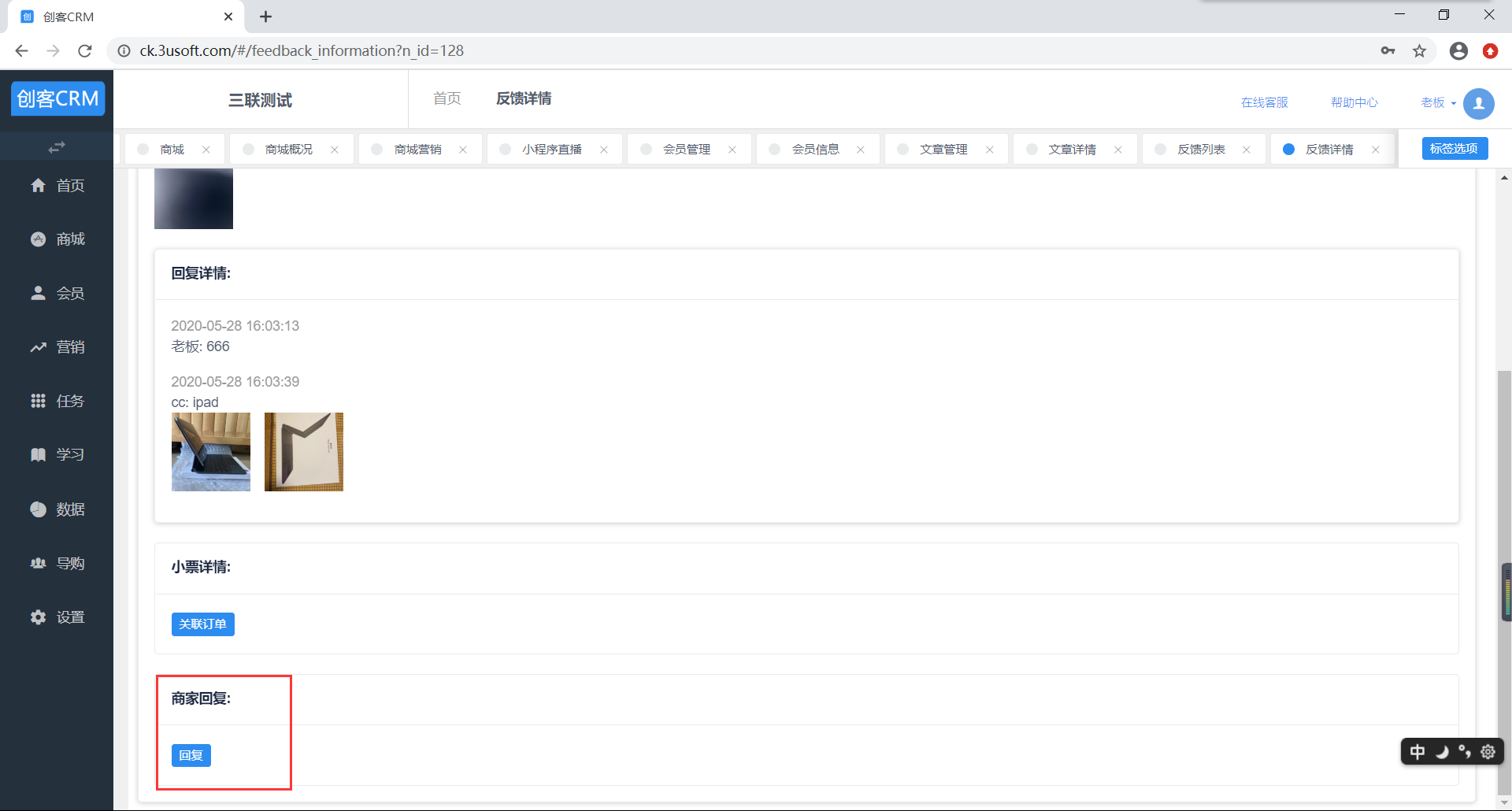Close the 会员管理 tab
The image size is (1512, 811).
click(732, 150)
